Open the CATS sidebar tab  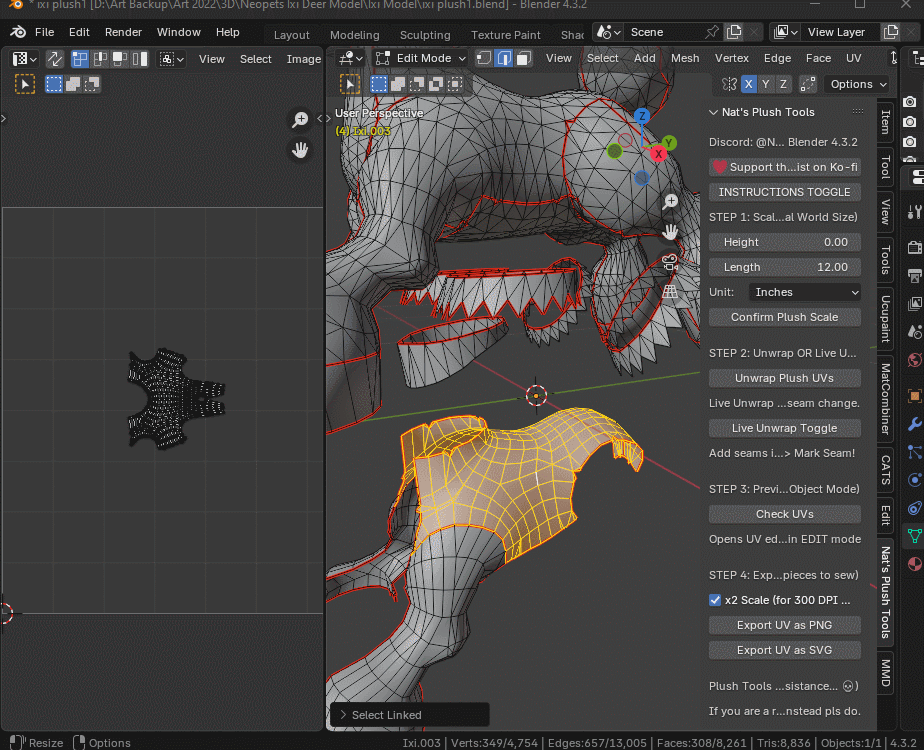pos(885,470)
